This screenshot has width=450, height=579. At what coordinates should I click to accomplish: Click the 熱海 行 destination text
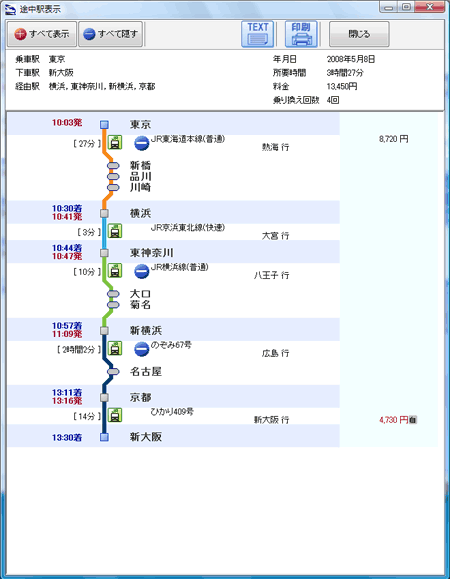coord(275,147)
